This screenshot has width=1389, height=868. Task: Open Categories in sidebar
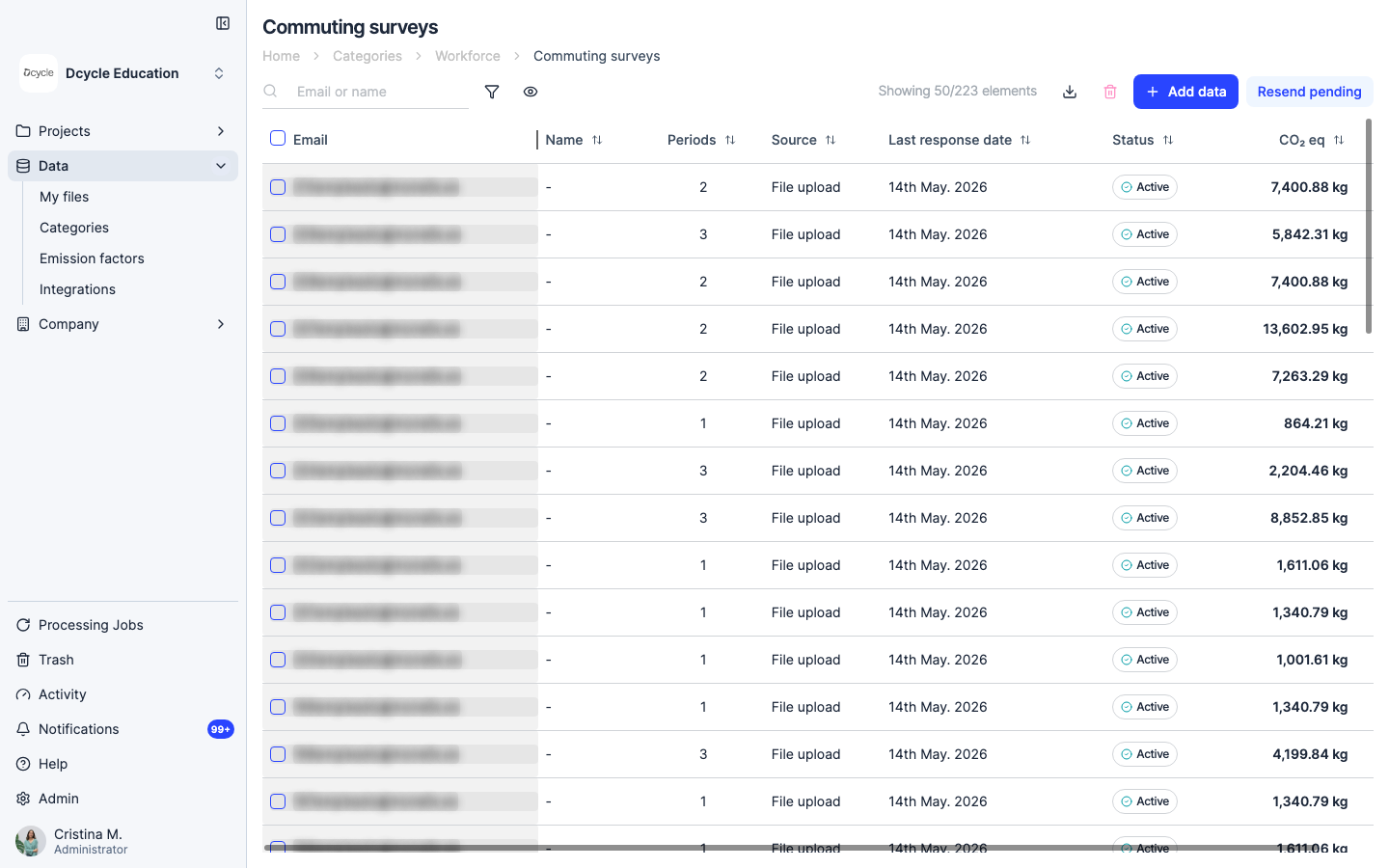coord(74,228)
